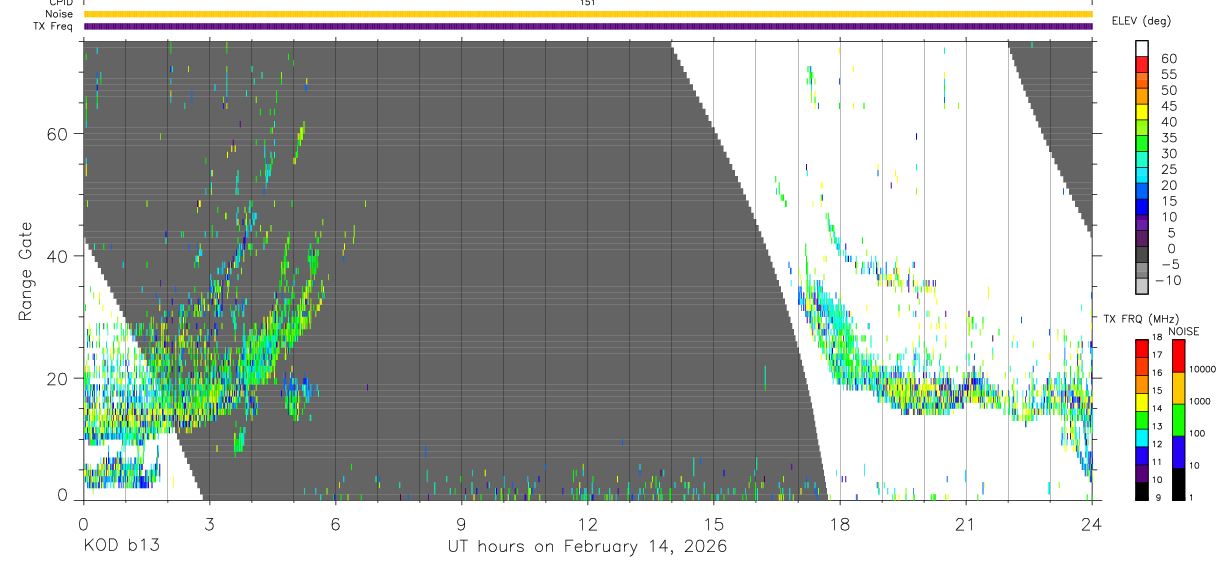Click the Range Gate tick label 40
The height and width of the screenshot is (567, 1228).
pos(57,256)
